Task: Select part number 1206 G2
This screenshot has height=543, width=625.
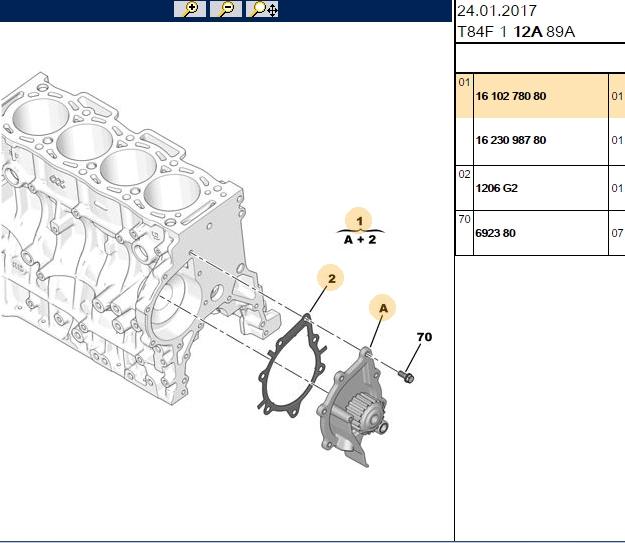Action: tap(496, 188)
